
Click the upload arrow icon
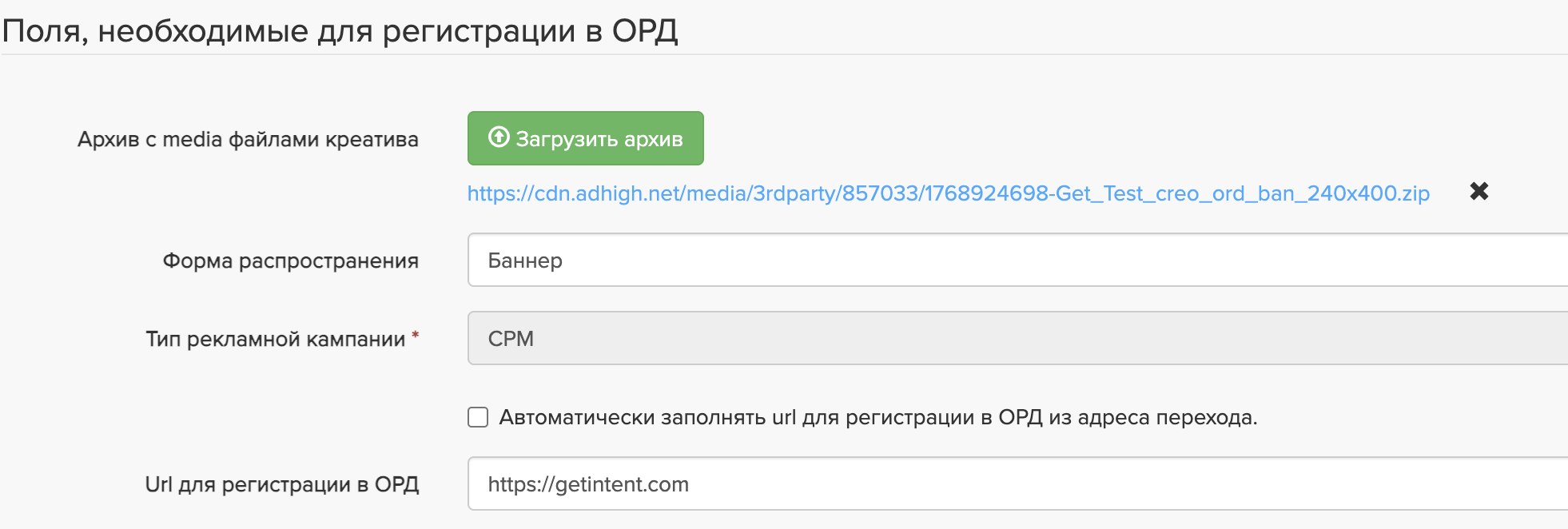(499, 137)
